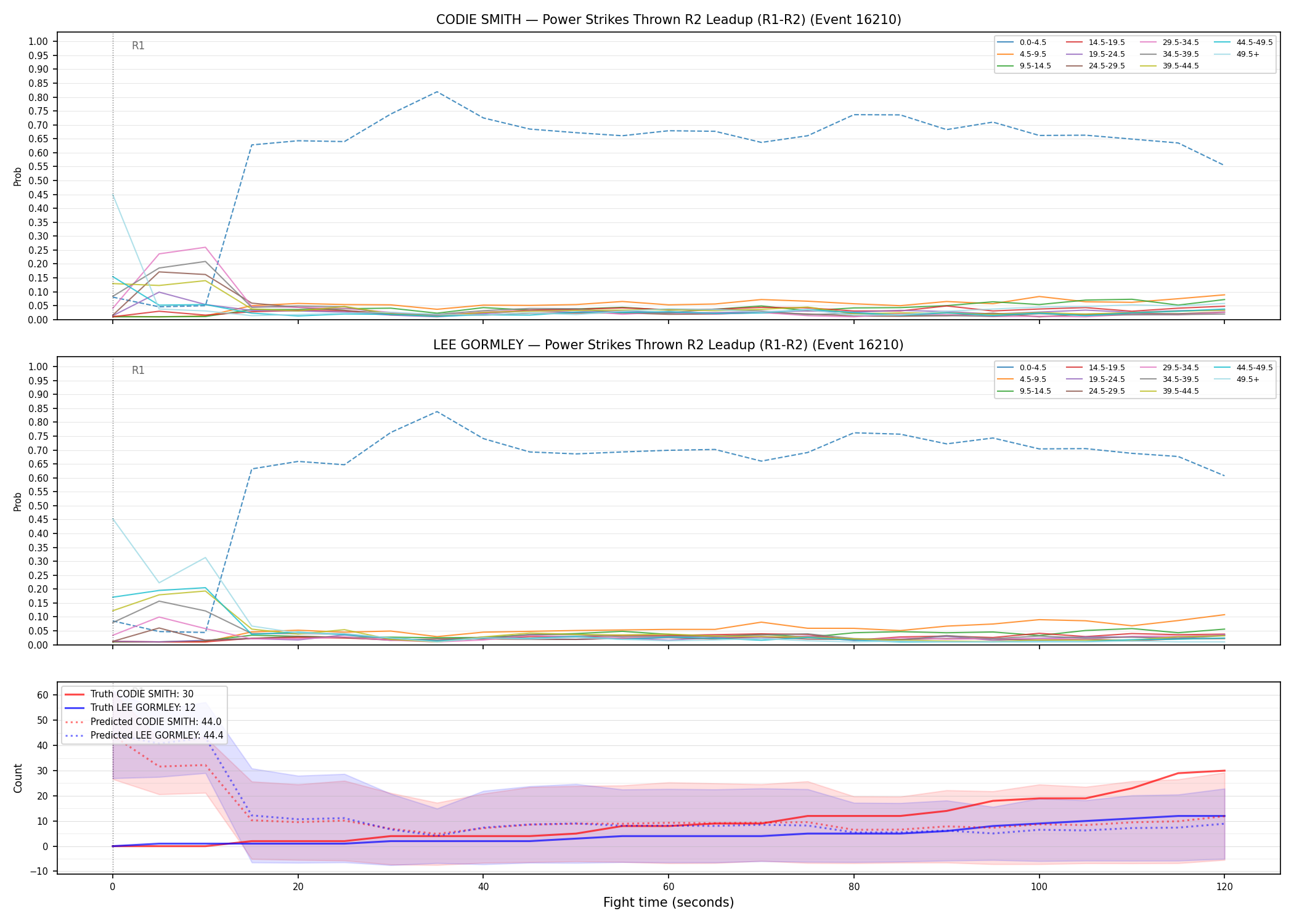Click "4.5-9.5" in the Codie Smith legend

point(1033,54)
